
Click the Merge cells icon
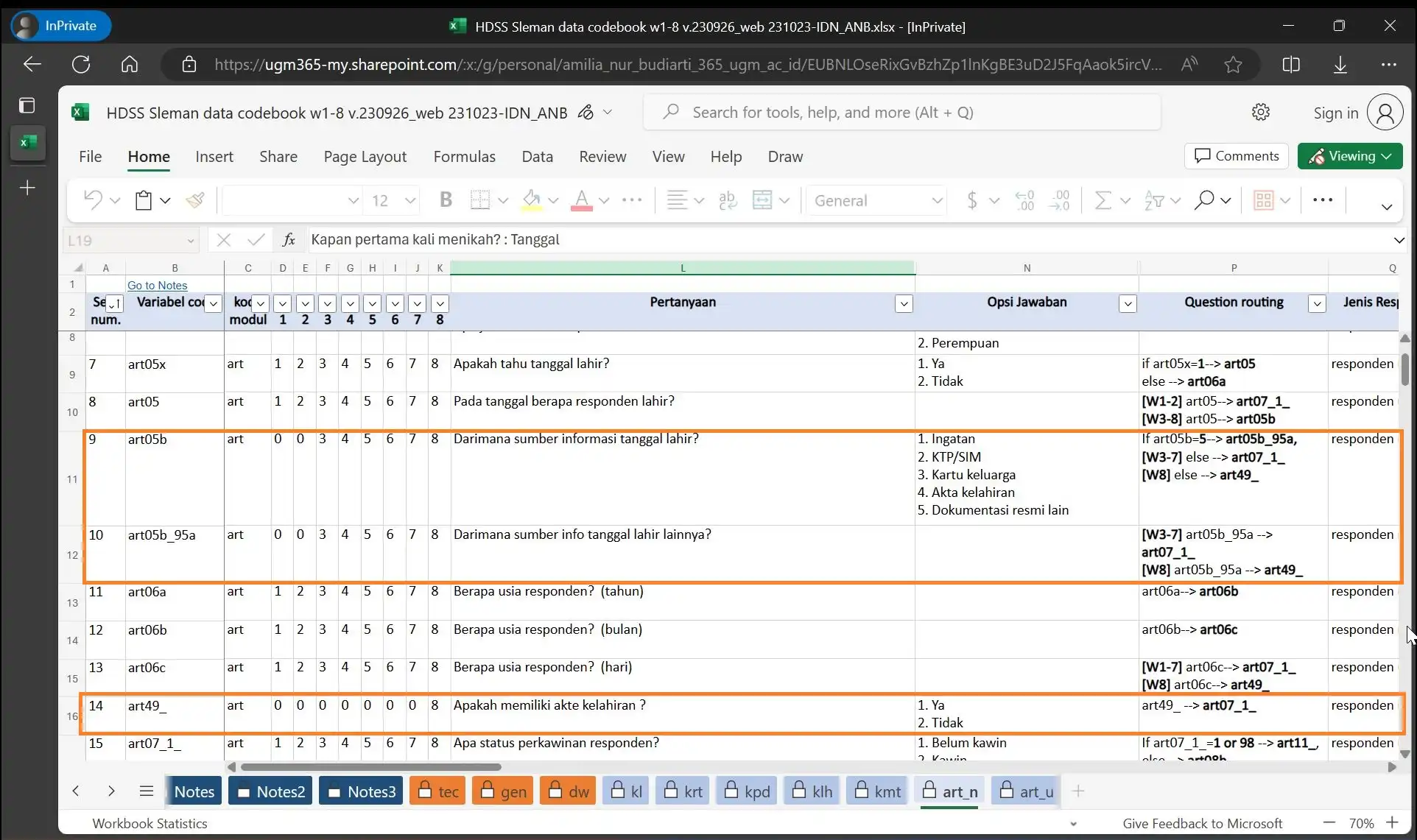pos(762,200)
